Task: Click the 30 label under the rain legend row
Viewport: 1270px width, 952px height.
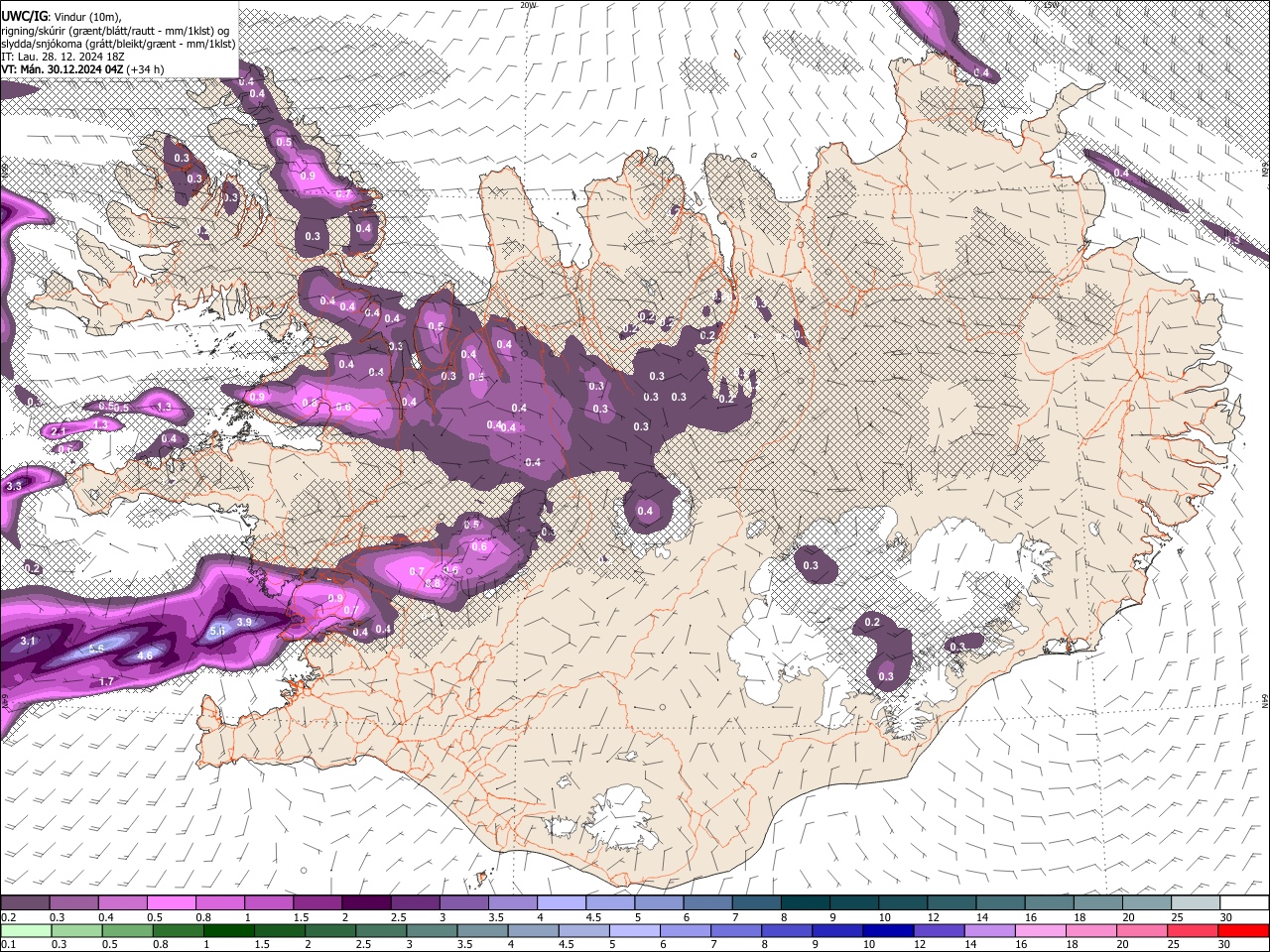Action: [x=1225, y=944]
